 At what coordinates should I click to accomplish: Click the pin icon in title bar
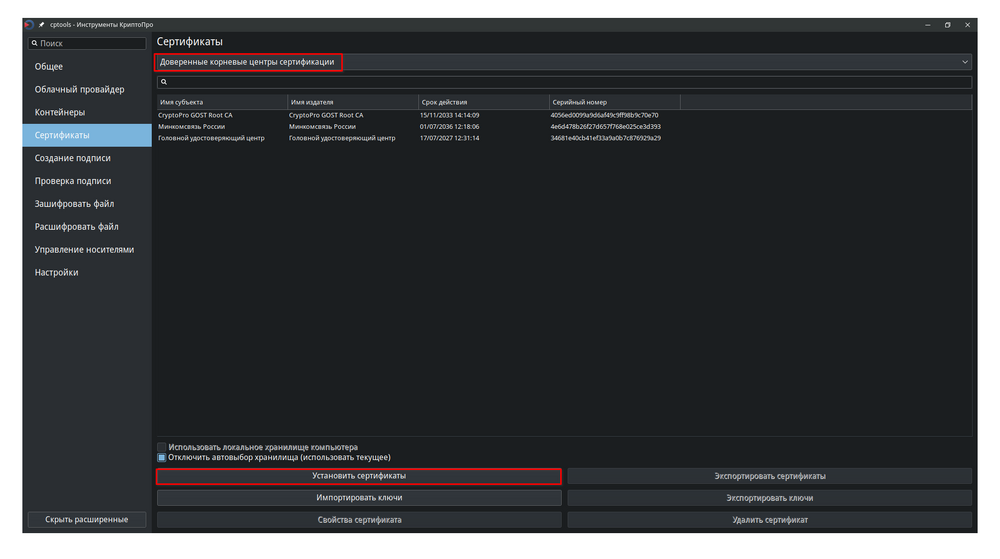click(42, 24)
